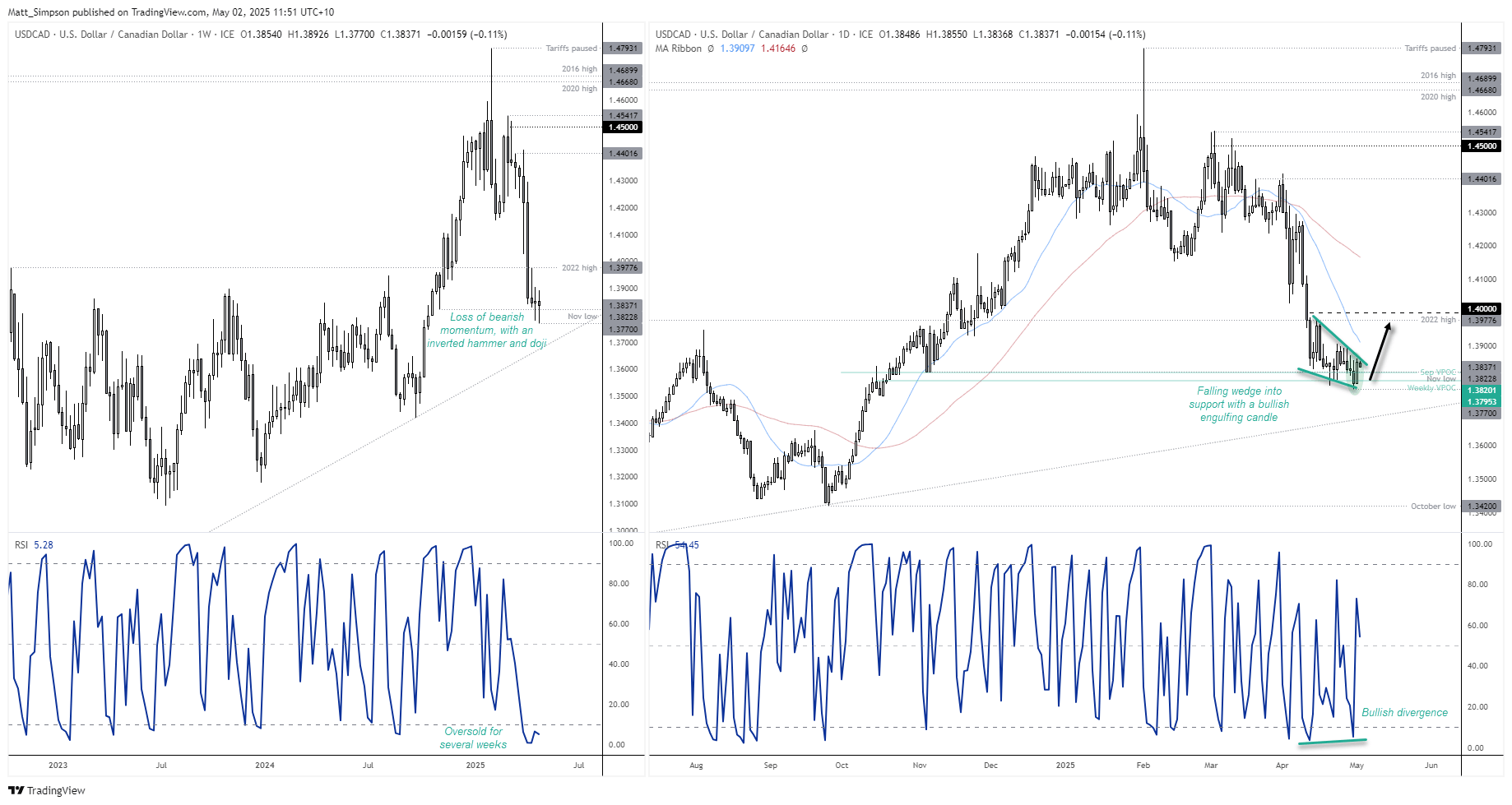The height and width of the screenshot is (805, 1512).
Task: Click the '2023' date on weekly time axis
Action: coord(58,766)
